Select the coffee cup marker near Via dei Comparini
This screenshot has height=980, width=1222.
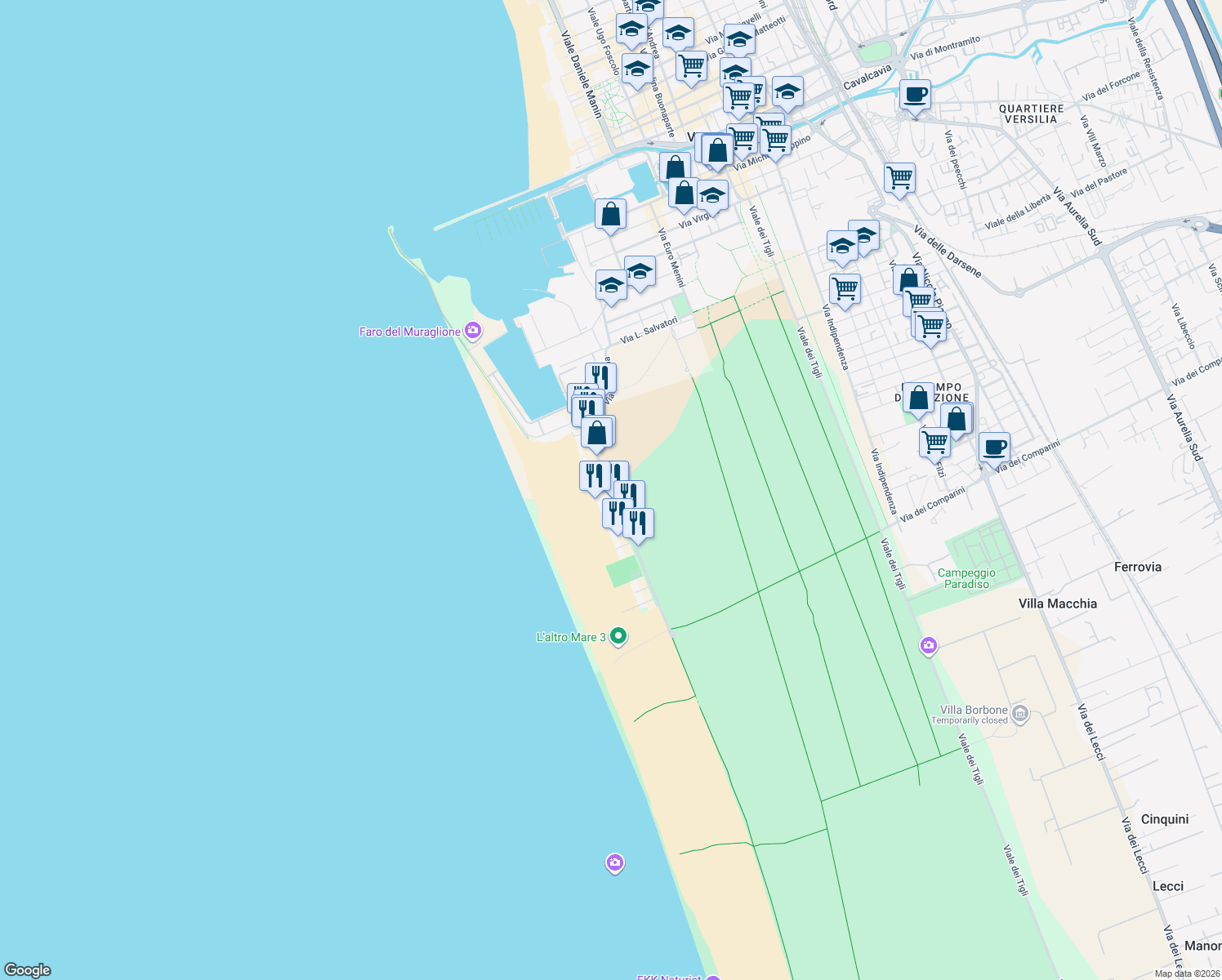coord(994,448)
